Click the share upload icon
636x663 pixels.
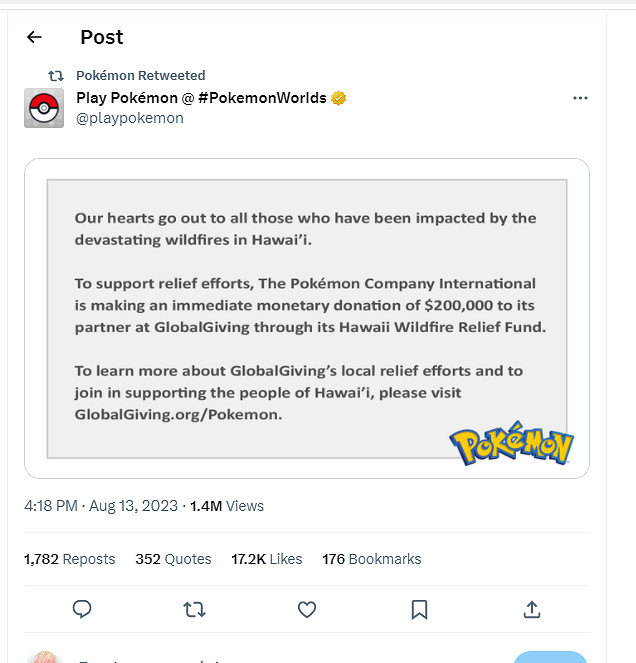click(532, 609)
